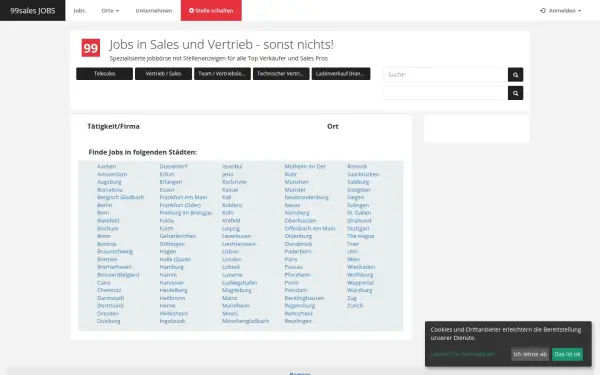Open jobs in Amsterdam
The image size is (600, 375).
coord(112,174)
